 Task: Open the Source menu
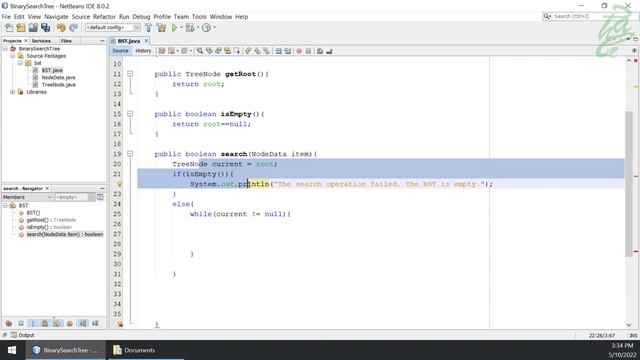coord(81,17)
